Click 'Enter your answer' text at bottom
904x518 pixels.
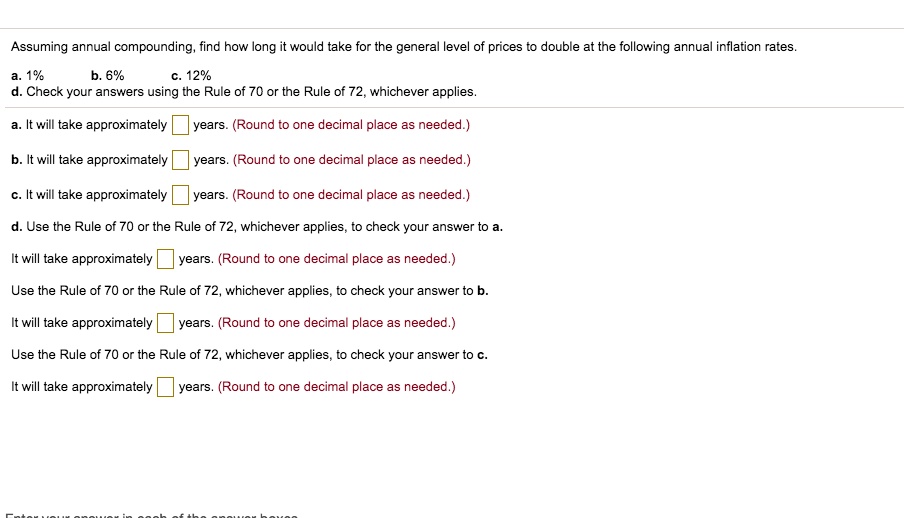(x=152, y=515)
